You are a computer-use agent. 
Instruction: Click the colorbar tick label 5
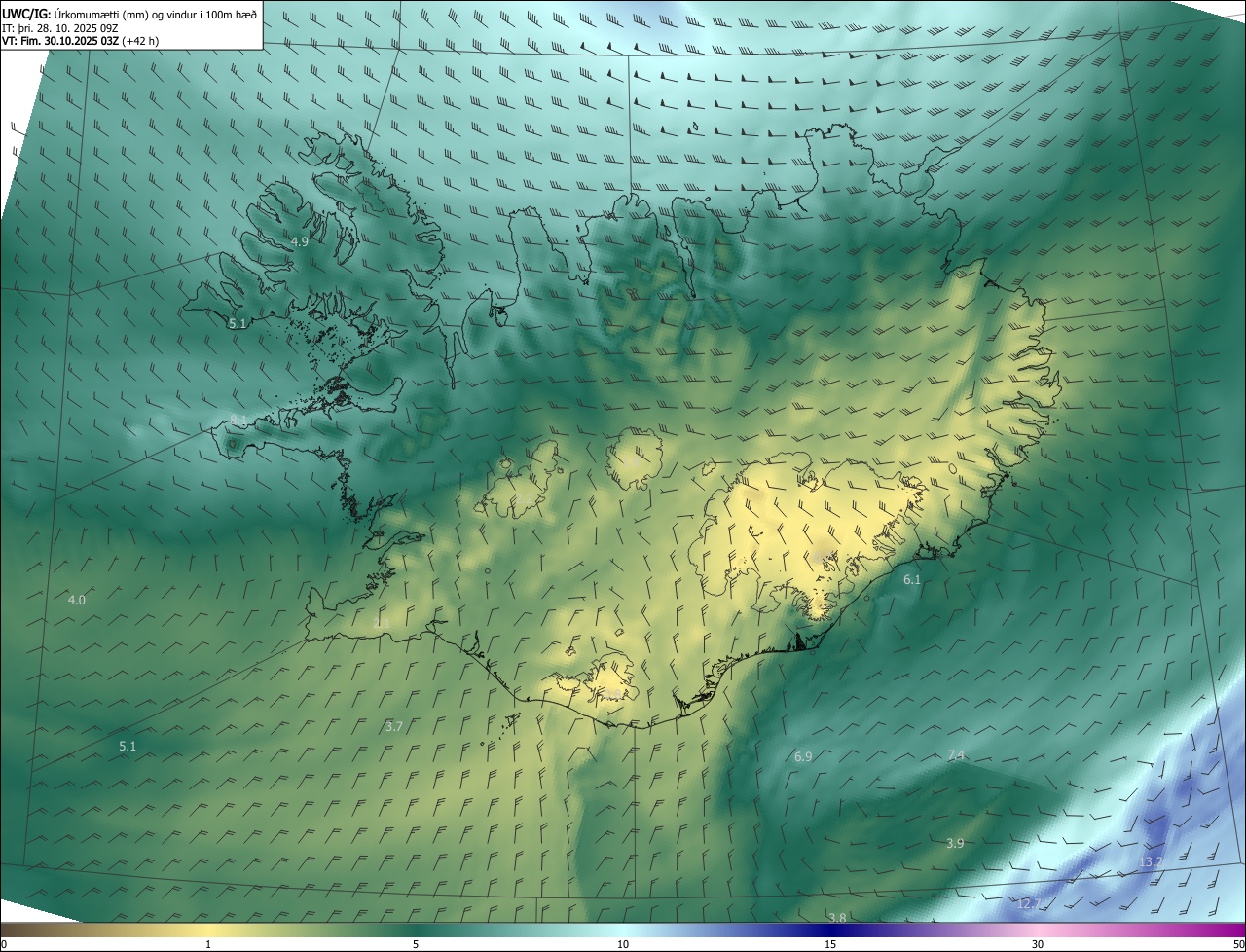(x=416, y=944)
